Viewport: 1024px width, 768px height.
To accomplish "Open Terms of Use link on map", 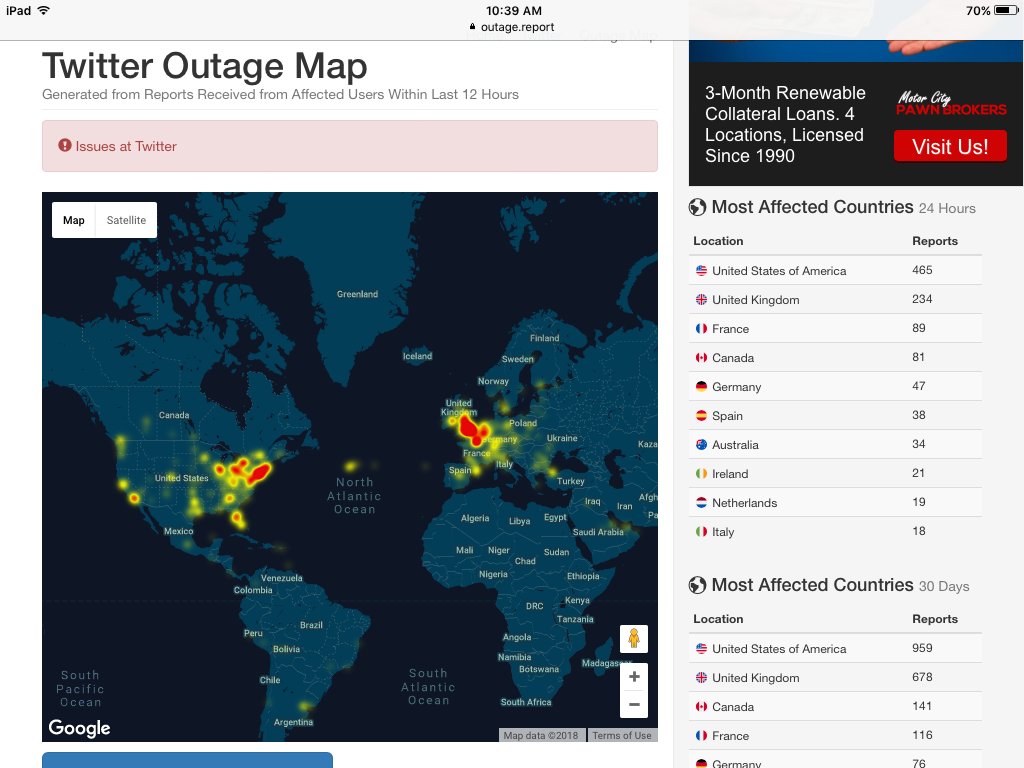I will coord(622,735).
